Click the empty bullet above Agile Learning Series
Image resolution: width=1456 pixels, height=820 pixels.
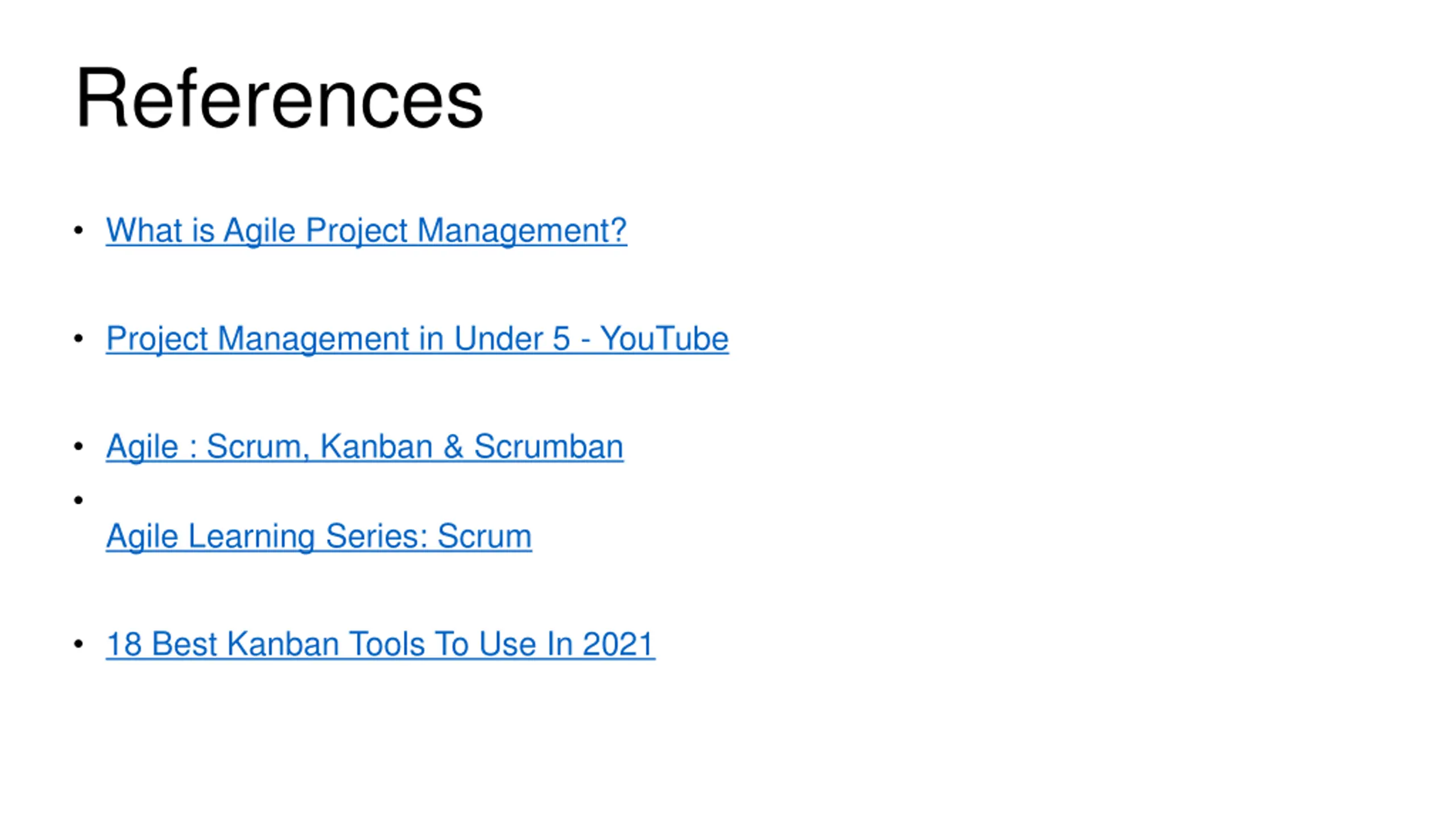point(78,500)
